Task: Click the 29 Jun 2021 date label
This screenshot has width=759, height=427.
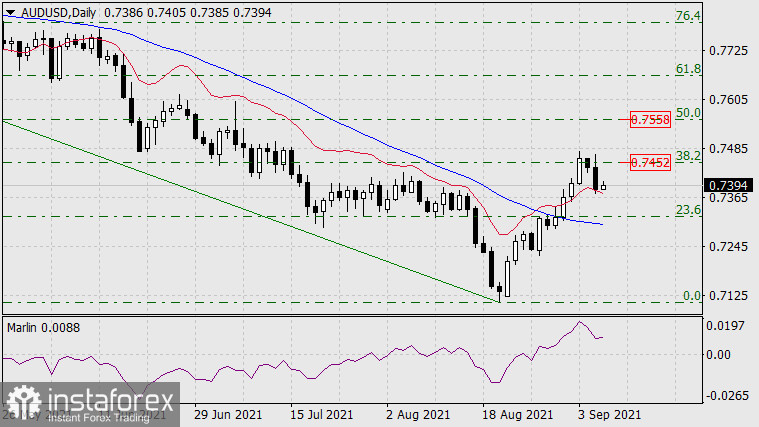Action: 229,413
